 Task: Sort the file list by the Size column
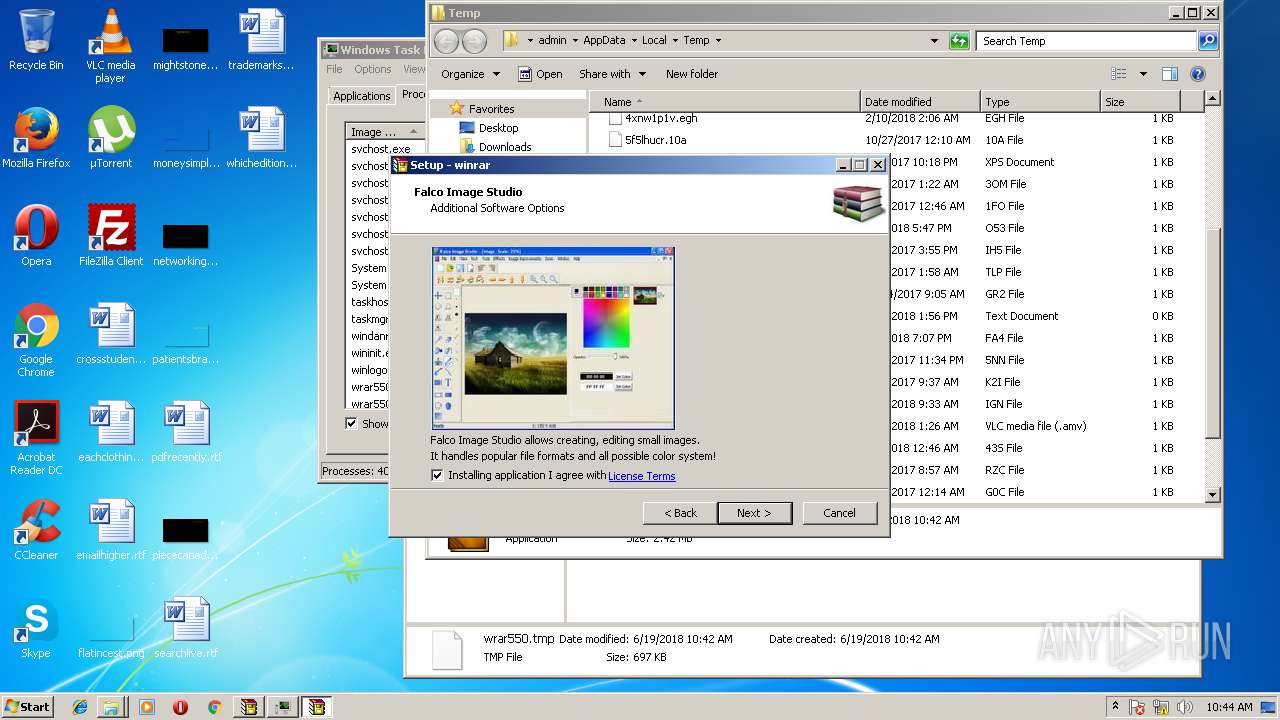[x=1141, y=102]
